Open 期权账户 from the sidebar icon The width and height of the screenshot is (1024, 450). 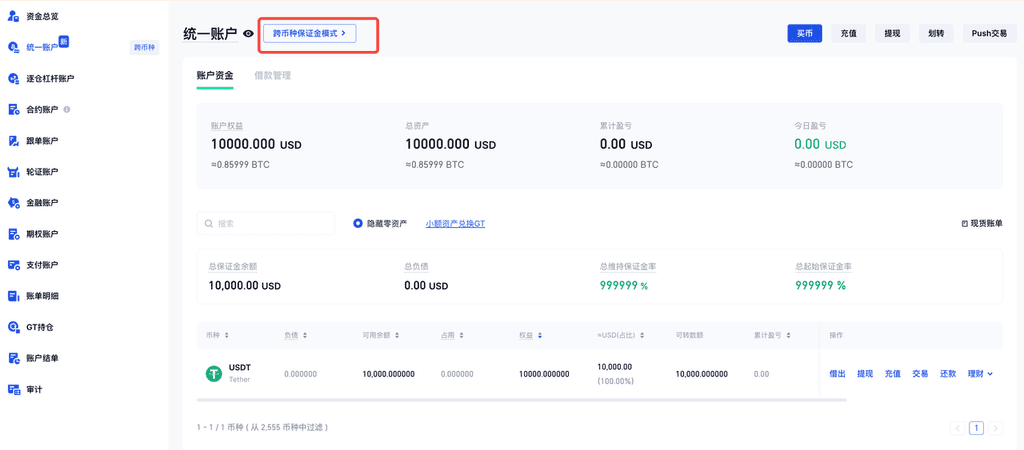(14, 234)
